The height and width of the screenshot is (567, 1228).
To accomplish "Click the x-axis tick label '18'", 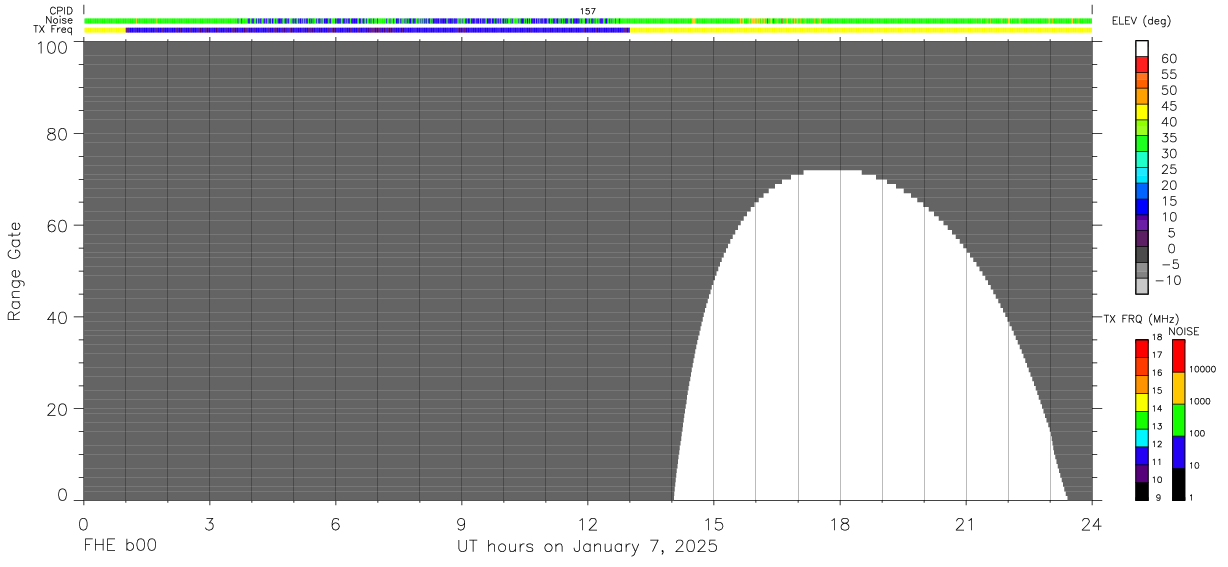I will [840, 524].
